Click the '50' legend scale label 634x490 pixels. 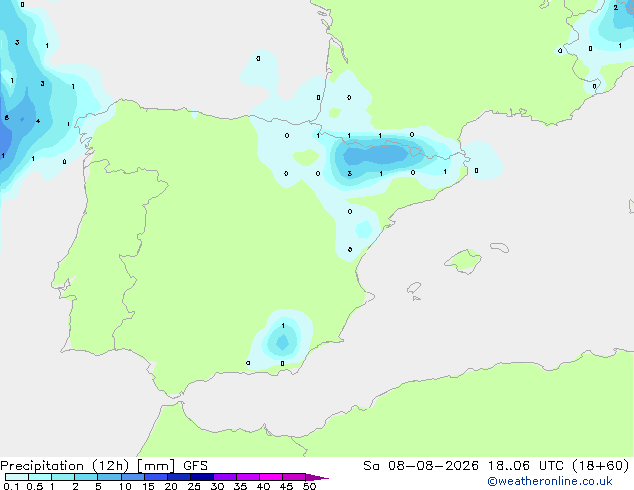(x=309, y=486)
